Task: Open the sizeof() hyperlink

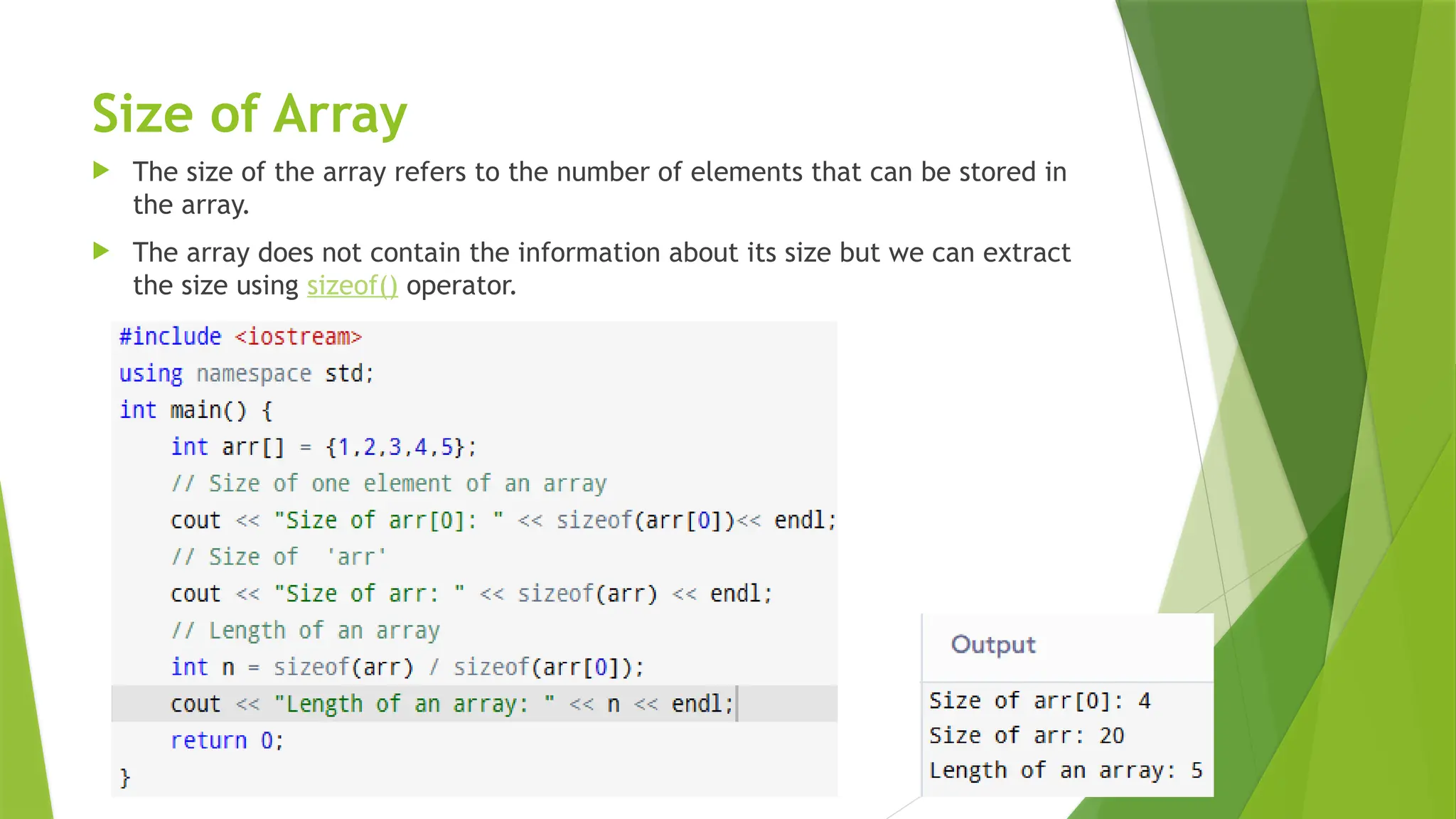Action: click(352, 286)
